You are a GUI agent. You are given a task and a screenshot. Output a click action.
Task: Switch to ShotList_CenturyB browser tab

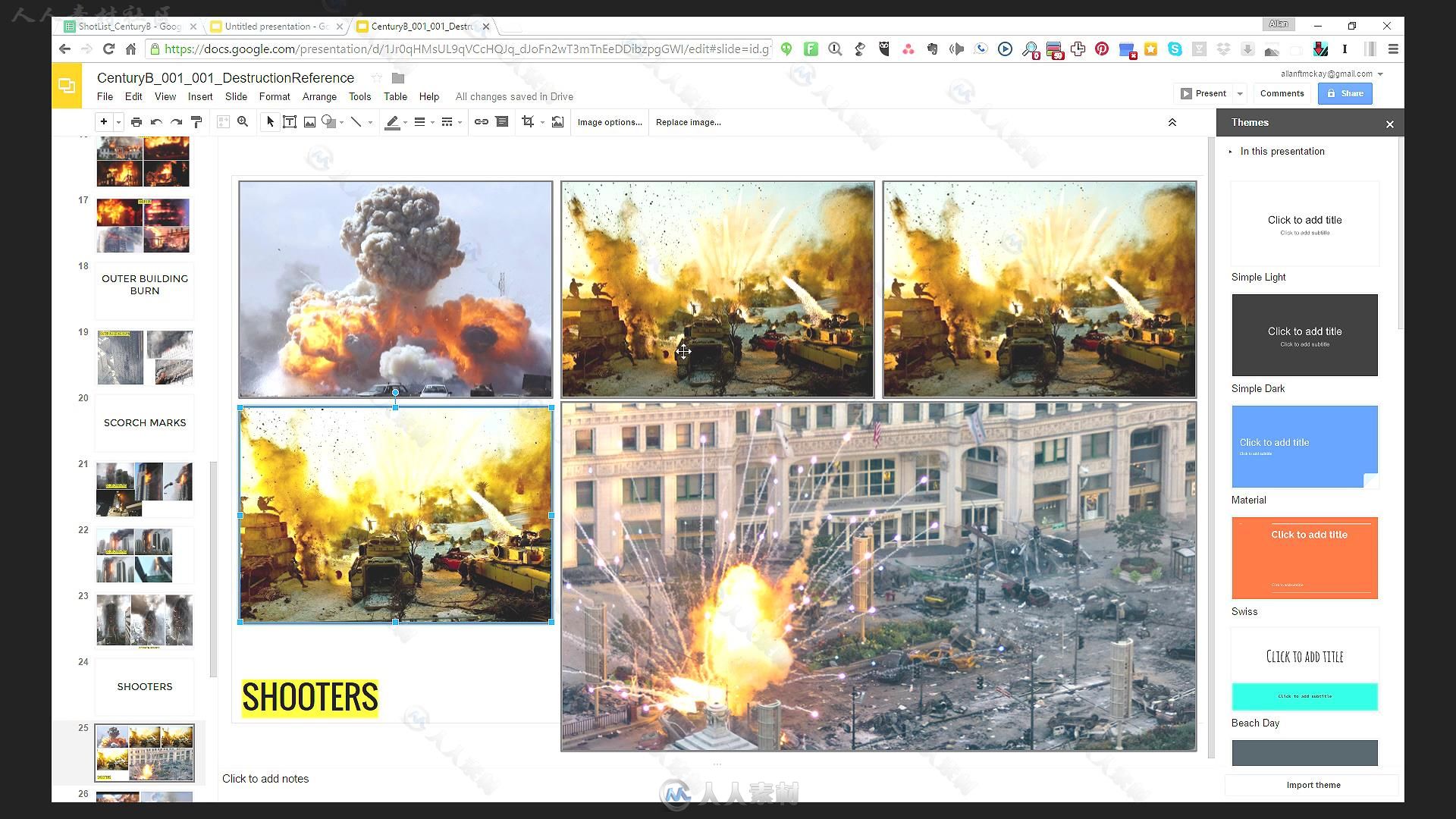130,26
